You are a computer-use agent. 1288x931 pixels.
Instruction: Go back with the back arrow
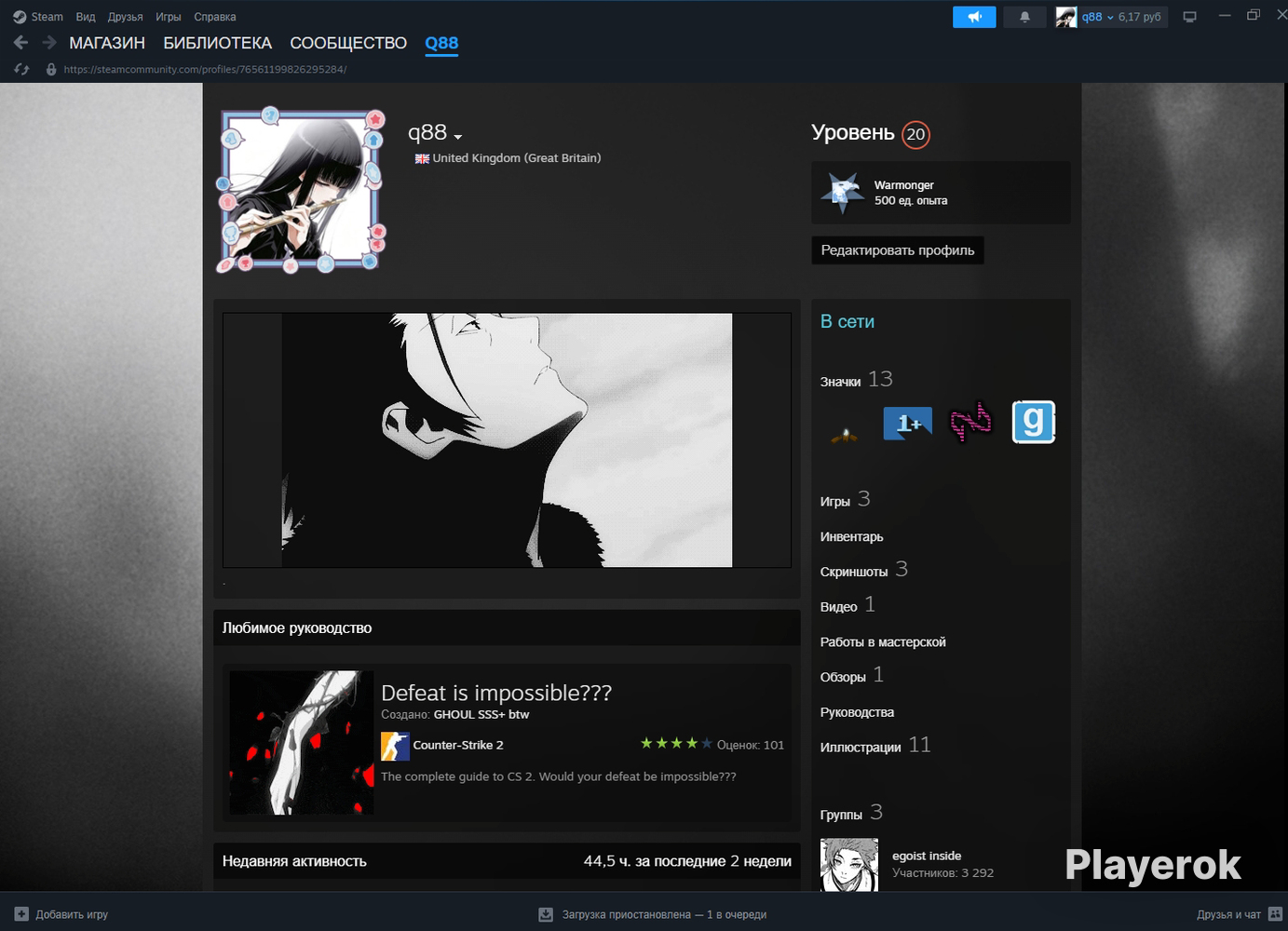point(21,43)
